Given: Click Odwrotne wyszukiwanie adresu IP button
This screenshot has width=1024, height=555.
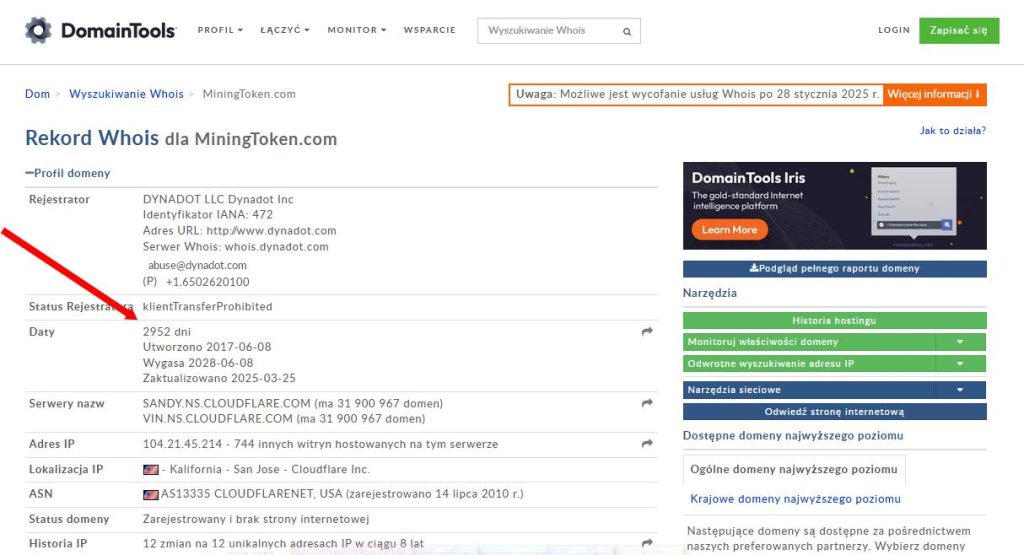Looking at the screenshot, I should (x=809, y=364).
